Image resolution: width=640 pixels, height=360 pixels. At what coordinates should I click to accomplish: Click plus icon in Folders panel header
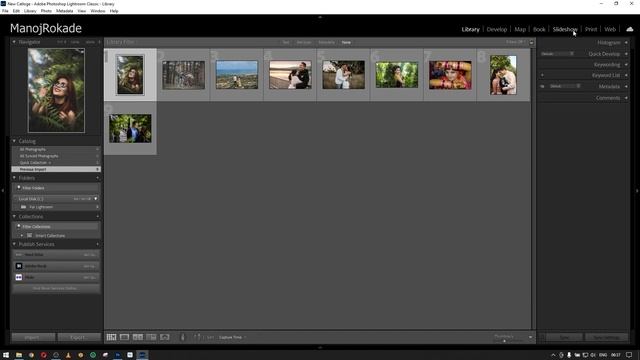click(98, 178)
